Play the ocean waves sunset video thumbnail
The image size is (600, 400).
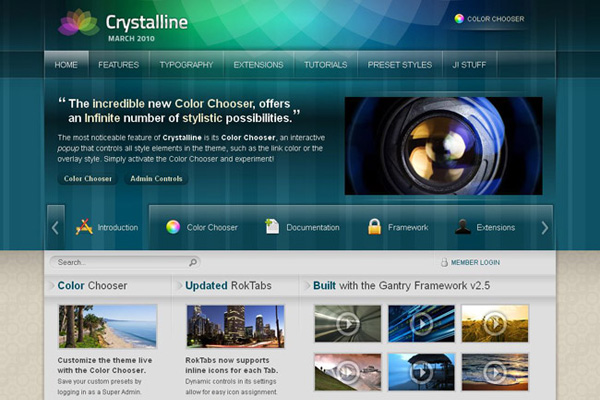tap(495, 372)
